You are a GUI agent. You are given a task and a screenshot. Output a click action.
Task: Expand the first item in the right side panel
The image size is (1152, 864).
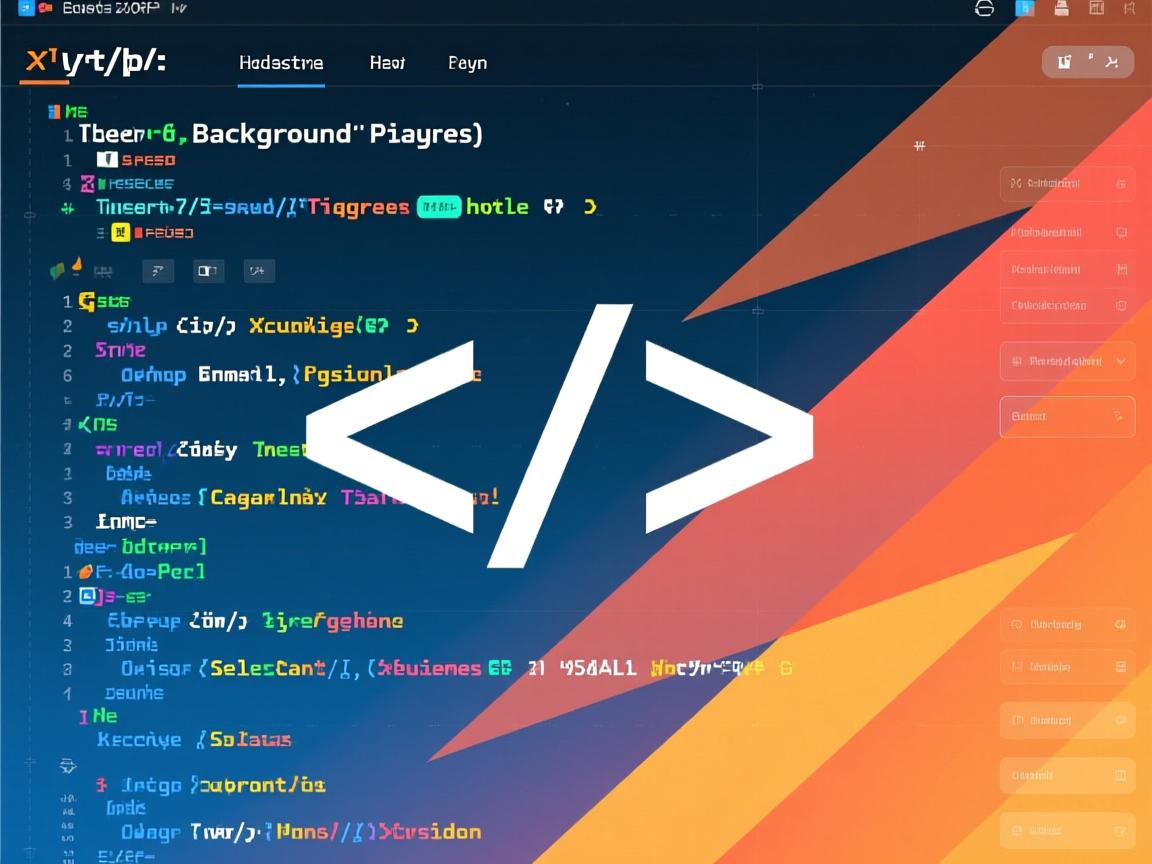pyautogui.click(x=1067, y=184)
